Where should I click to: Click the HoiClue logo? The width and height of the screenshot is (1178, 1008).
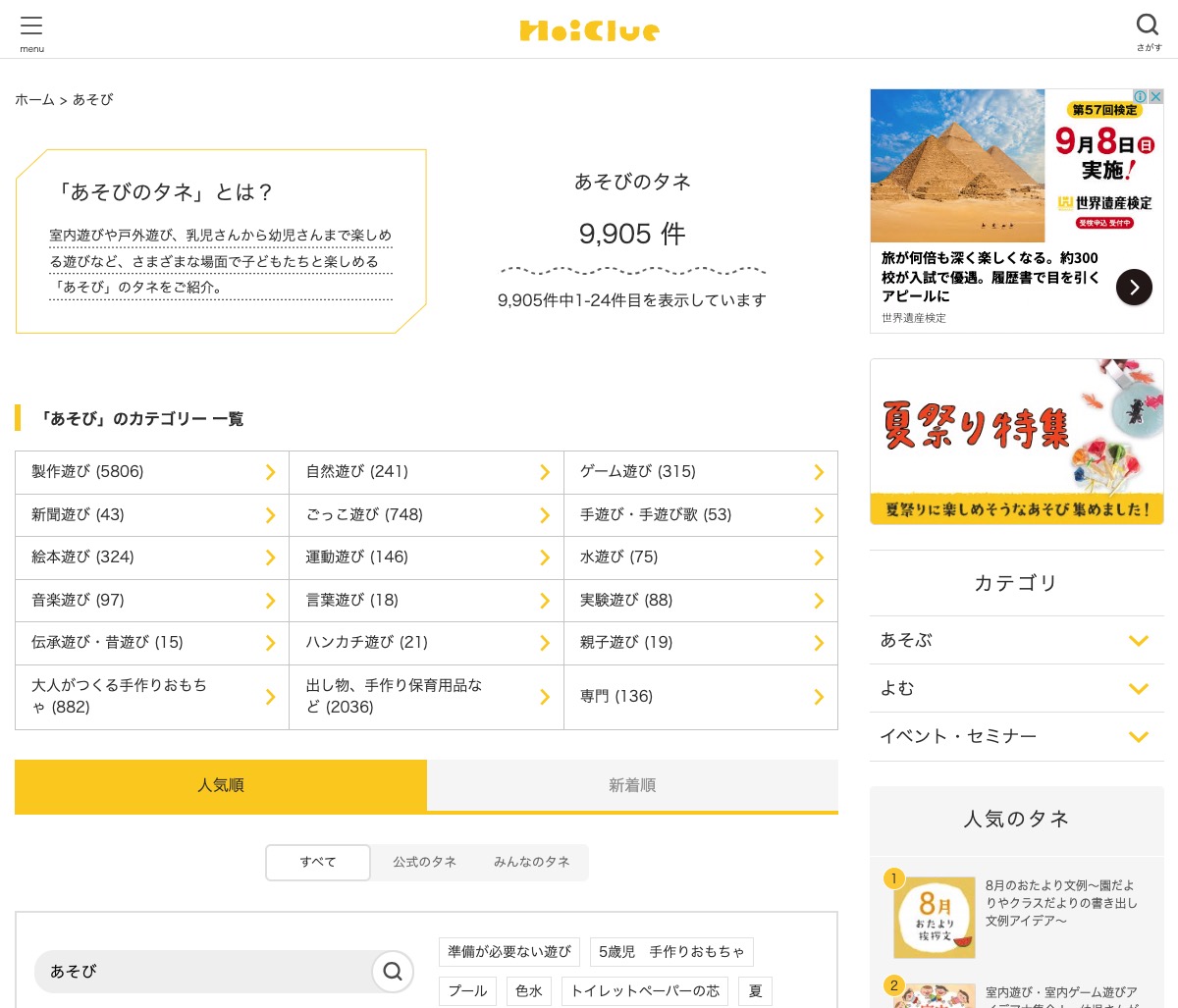[x=589, y=30]
